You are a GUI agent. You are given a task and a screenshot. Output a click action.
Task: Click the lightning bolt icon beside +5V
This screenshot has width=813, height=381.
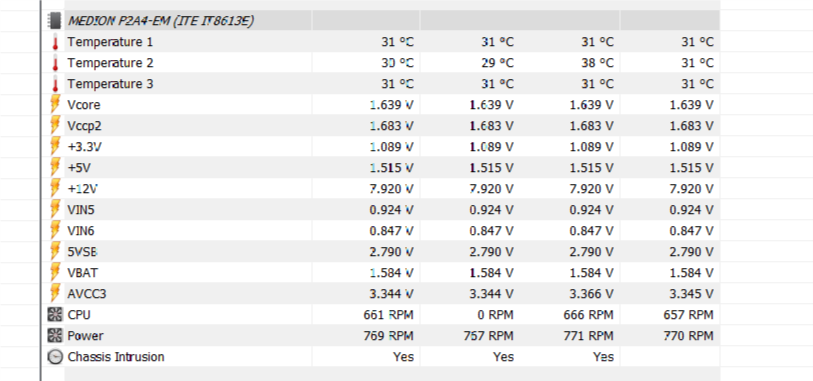click(55, 168)
